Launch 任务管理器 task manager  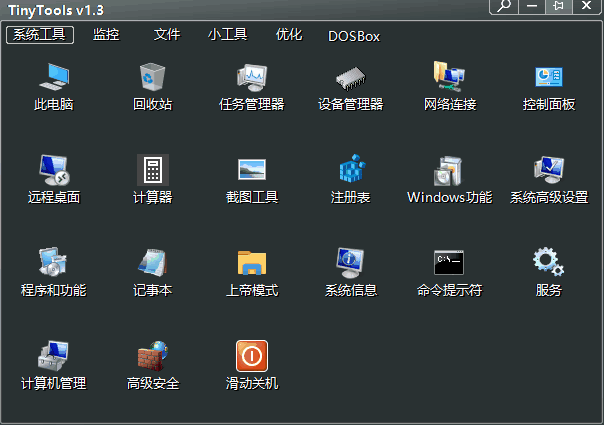(251, 77)
